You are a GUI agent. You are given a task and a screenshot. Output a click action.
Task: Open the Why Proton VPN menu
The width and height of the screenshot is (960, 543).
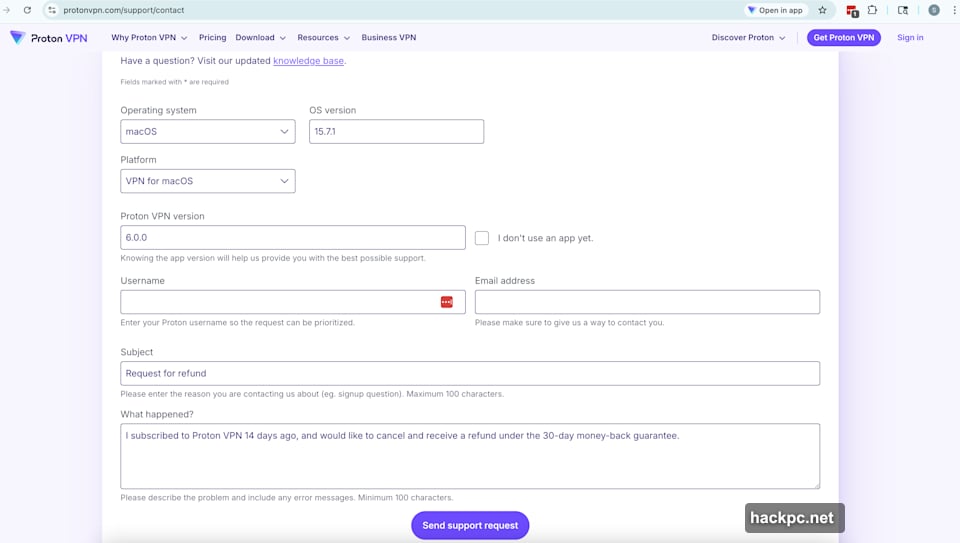[x=149, y=38]
